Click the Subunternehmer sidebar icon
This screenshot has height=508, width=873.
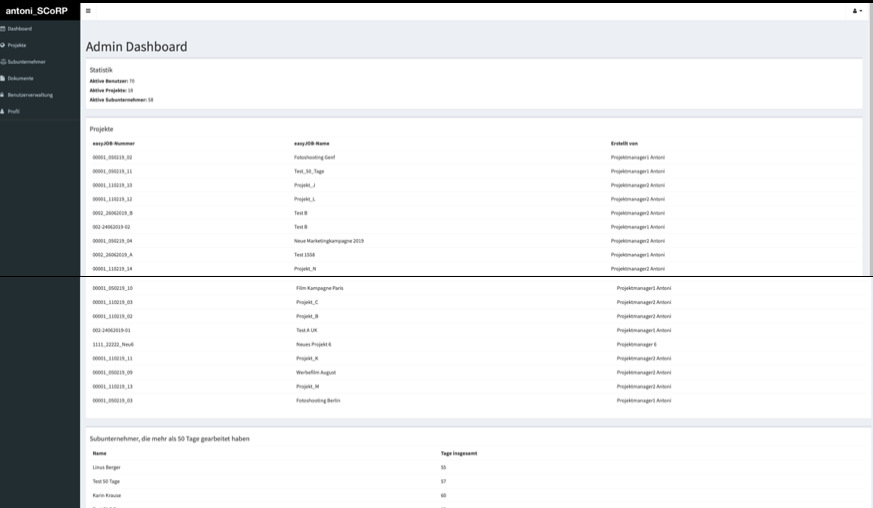pos(3,62)
